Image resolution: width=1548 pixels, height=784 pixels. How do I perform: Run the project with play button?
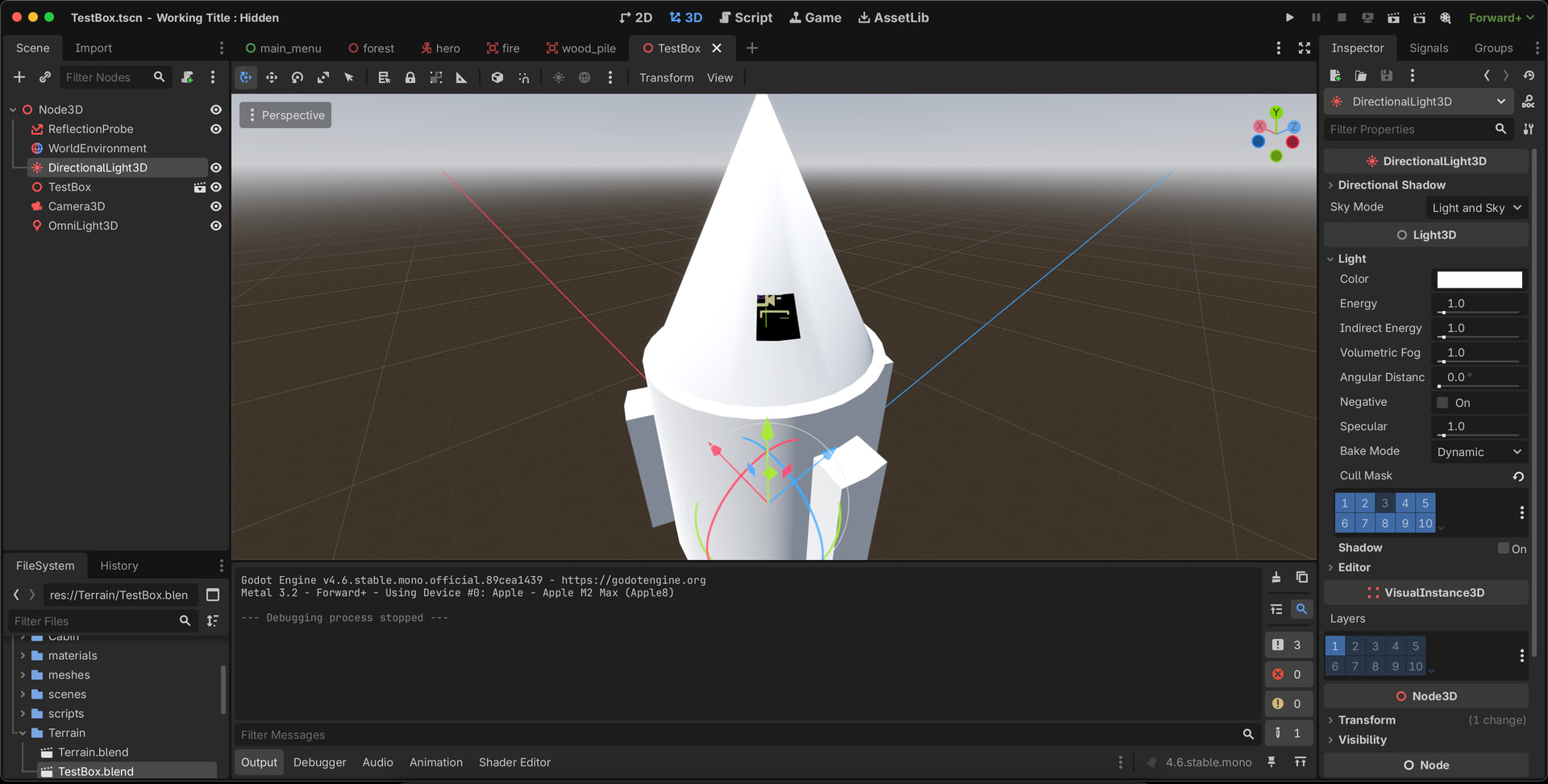point(1289,18)
